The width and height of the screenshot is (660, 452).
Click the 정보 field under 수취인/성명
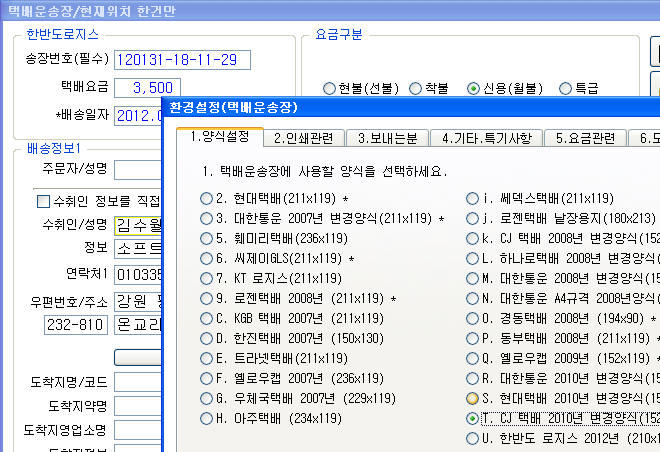[138, 249]
